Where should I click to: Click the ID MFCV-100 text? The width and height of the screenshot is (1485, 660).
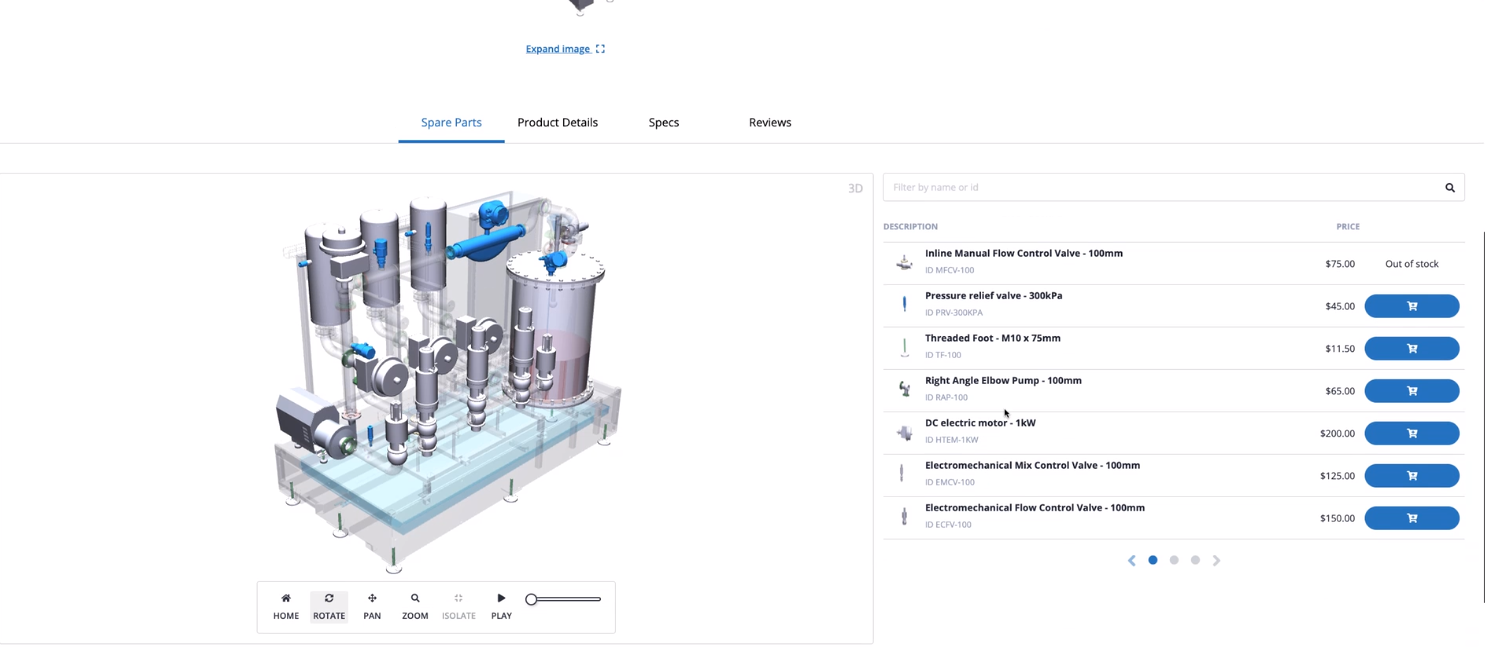click(949, 270)
